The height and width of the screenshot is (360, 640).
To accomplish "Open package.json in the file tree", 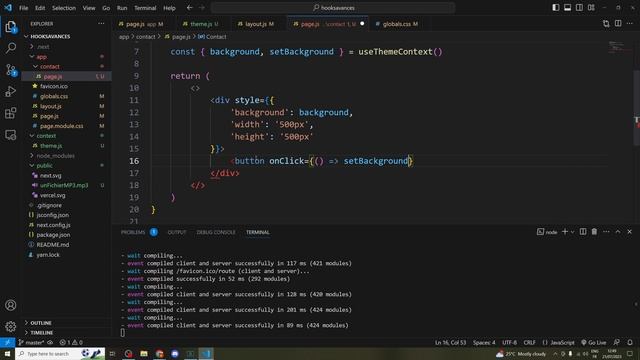I will [53, 235].
